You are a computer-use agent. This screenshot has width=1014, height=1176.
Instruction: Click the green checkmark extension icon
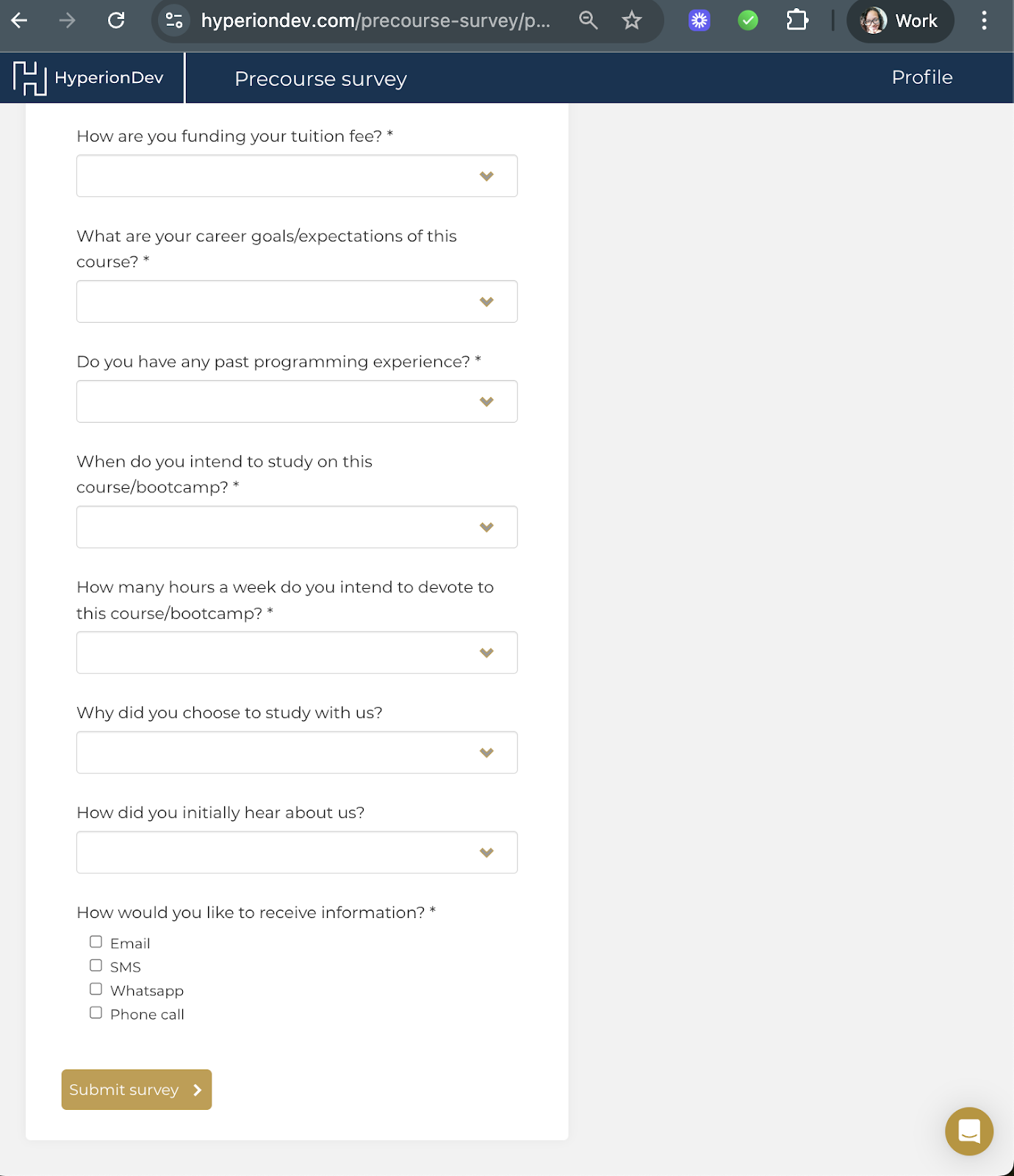(748, 21)
